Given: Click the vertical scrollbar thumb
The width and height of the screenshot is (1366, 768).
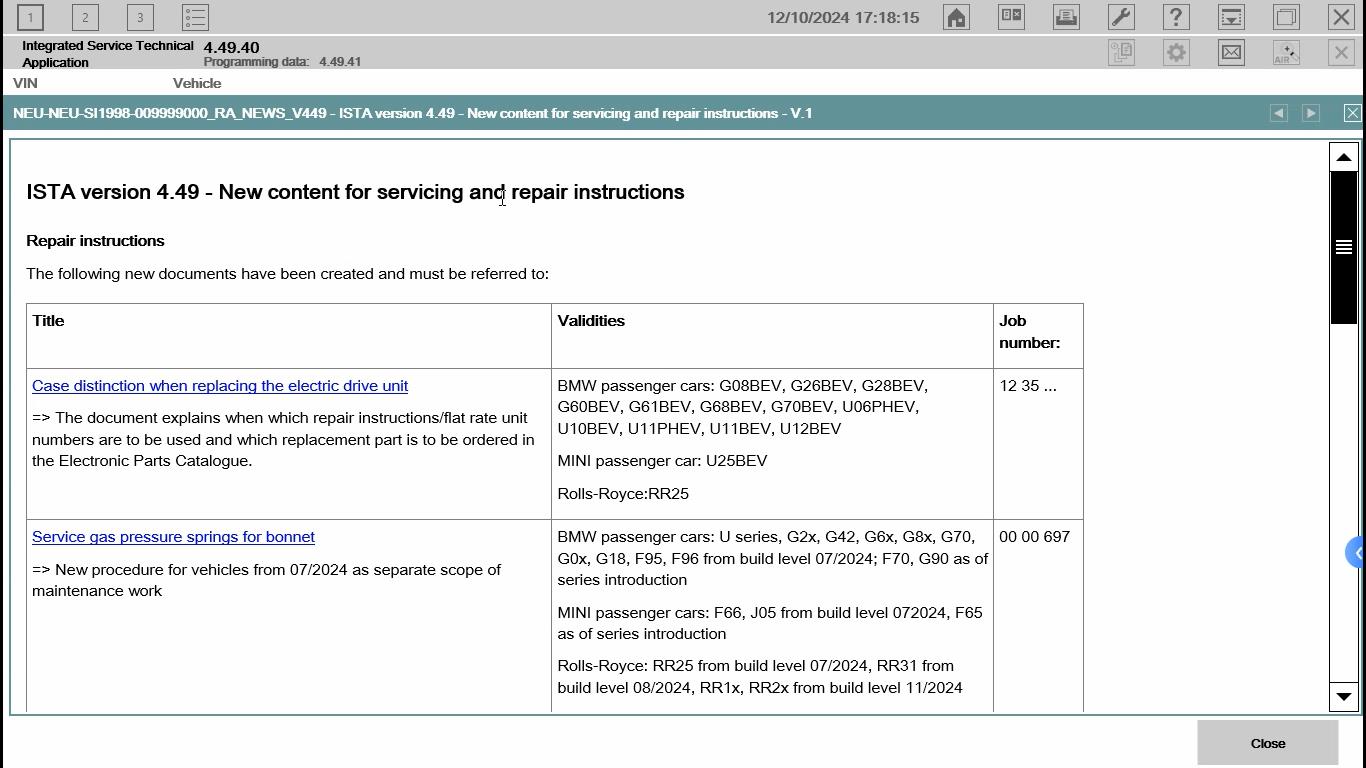Looking at the screenshot, I should coord(1343,247).
